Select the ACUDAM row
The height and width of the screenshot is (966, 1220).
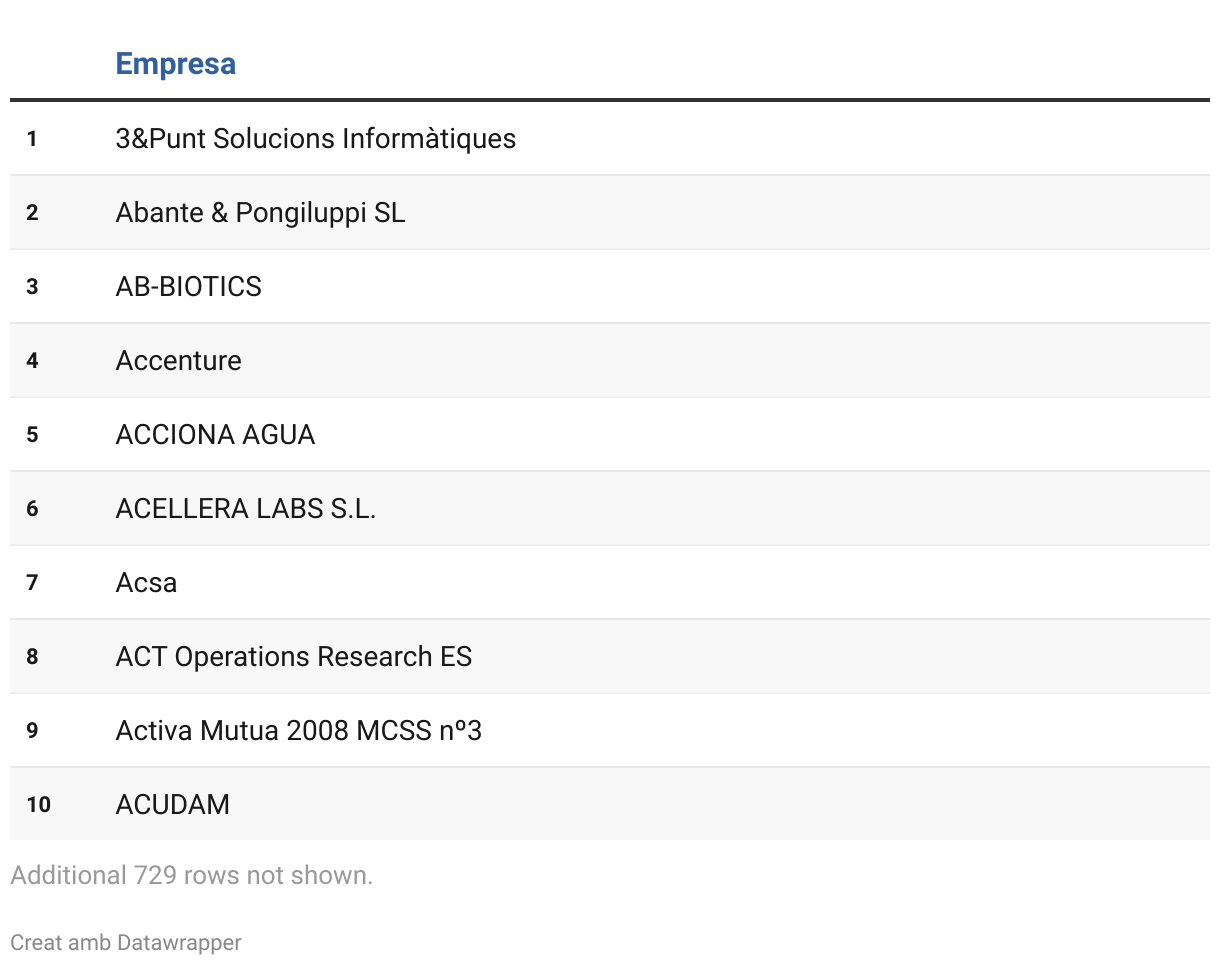(x=610, y=804)
